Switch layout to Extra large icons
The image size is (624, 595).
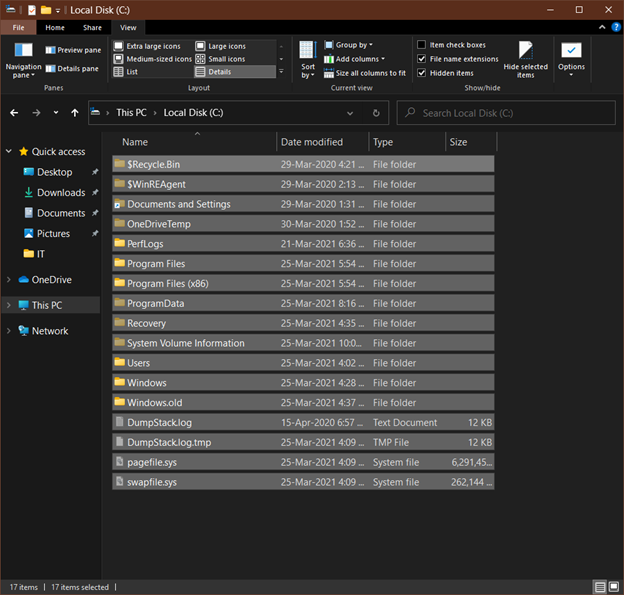coord(147,46)
